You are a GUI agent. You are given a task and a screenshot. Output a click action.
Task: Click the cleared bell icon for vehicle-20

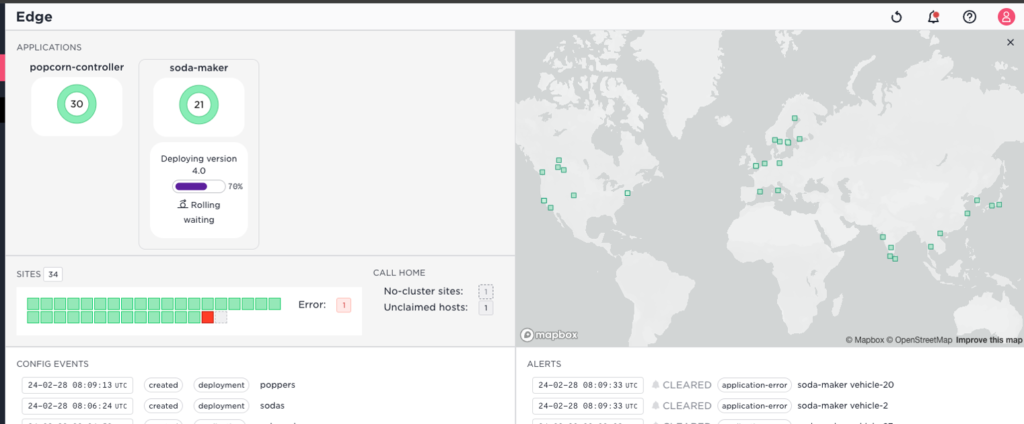(x=656, y=385)
